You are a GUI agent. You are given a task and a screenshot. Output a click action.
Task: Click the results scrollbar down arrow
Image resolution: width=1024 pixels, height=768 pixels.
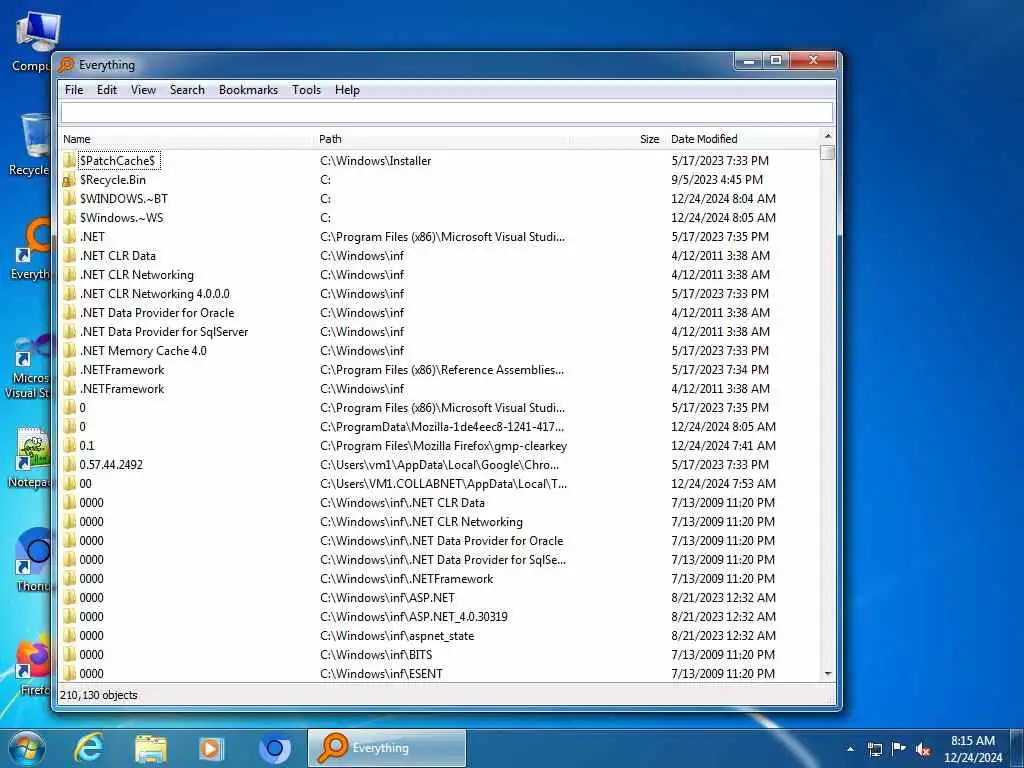pyautogui.click(x=827, y=673)
